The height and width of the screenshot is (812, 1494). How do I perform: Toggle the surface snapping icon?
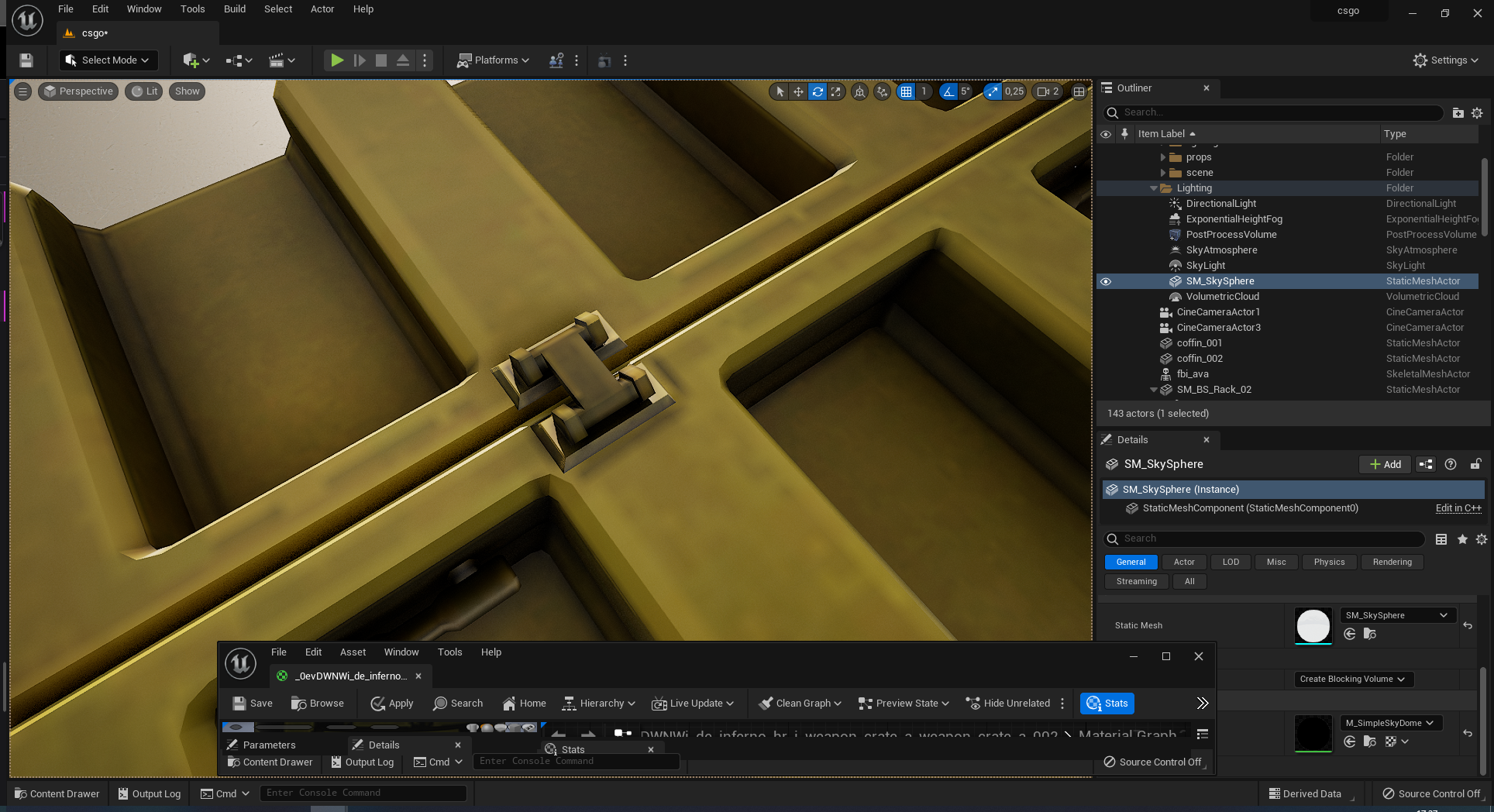882,91
